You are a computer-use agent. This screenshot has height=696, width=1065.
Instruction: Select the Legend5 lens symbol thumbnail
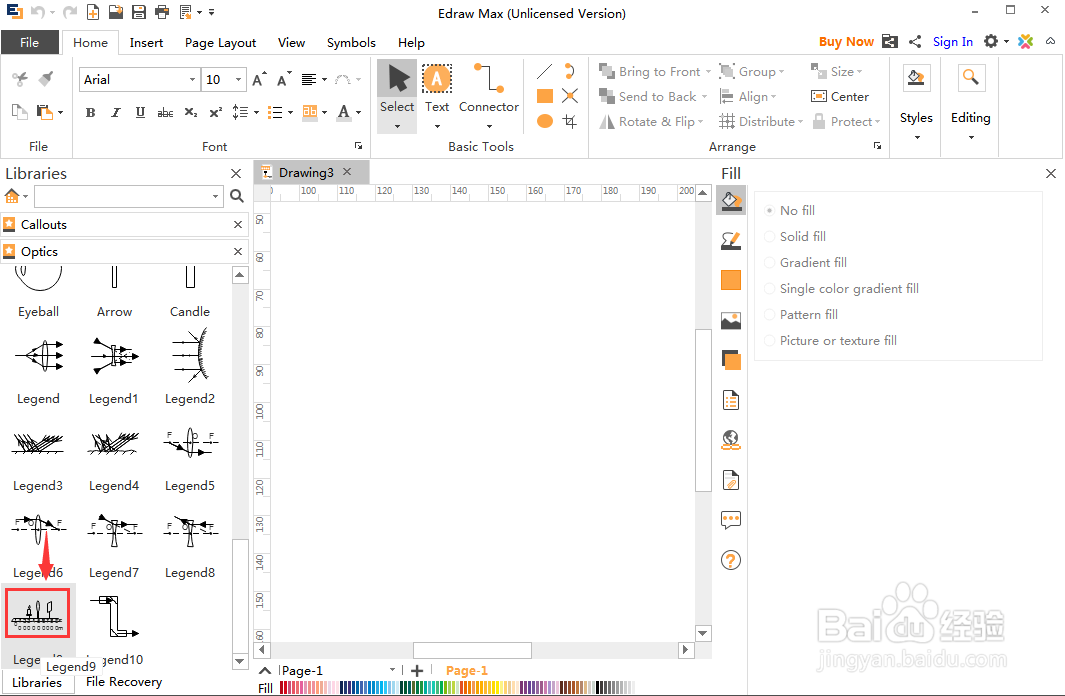click(x=190, y=444)
